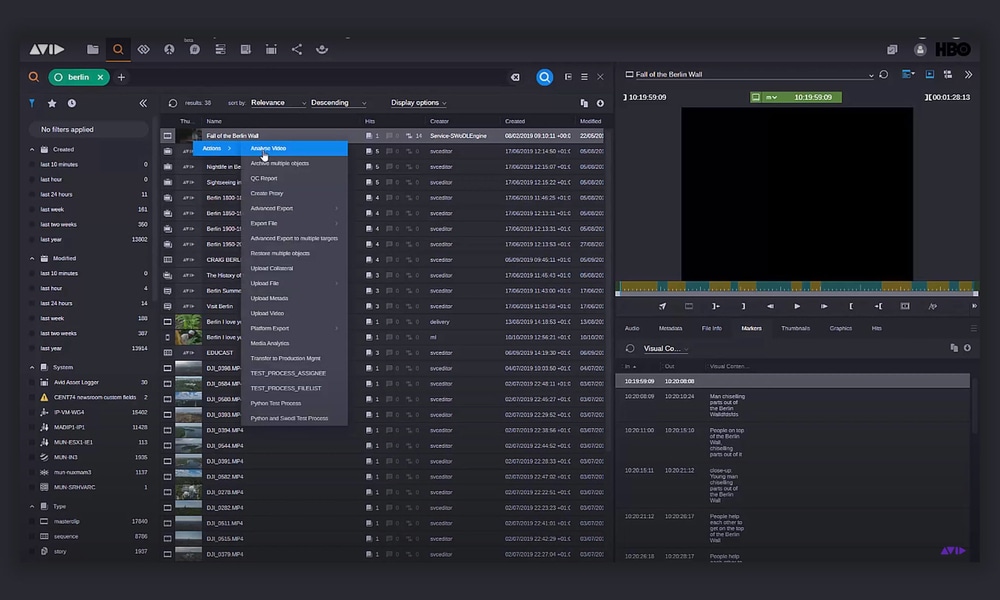Click the blue search execute button
Screen dimensions: 1000x600
[545, 77]
